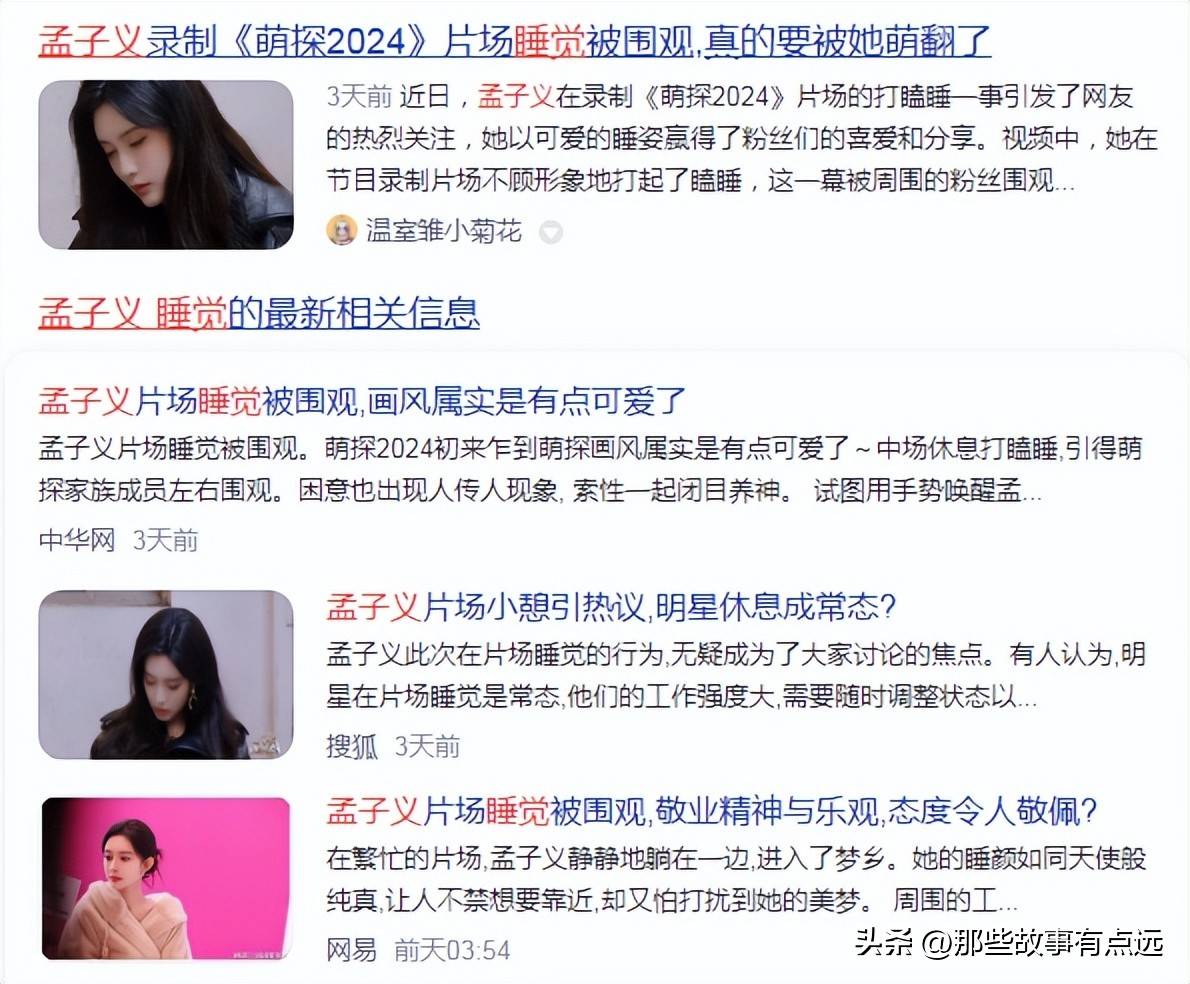This screenshot has width=1190, height=984.
Task: Click the 网易 article summary text
Action: tap(735, 879)
